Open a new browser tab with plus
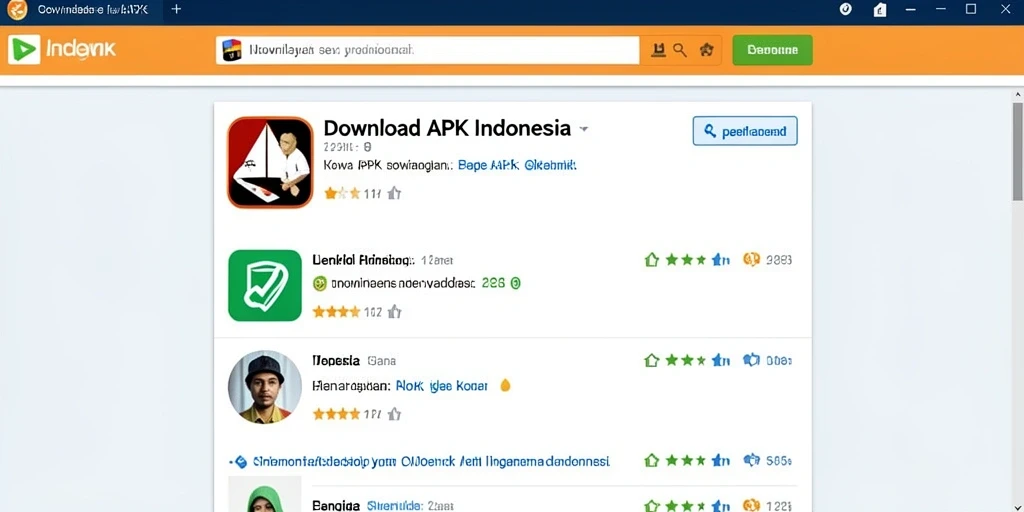Screen dimensions: 1024x512 (176, 9)
